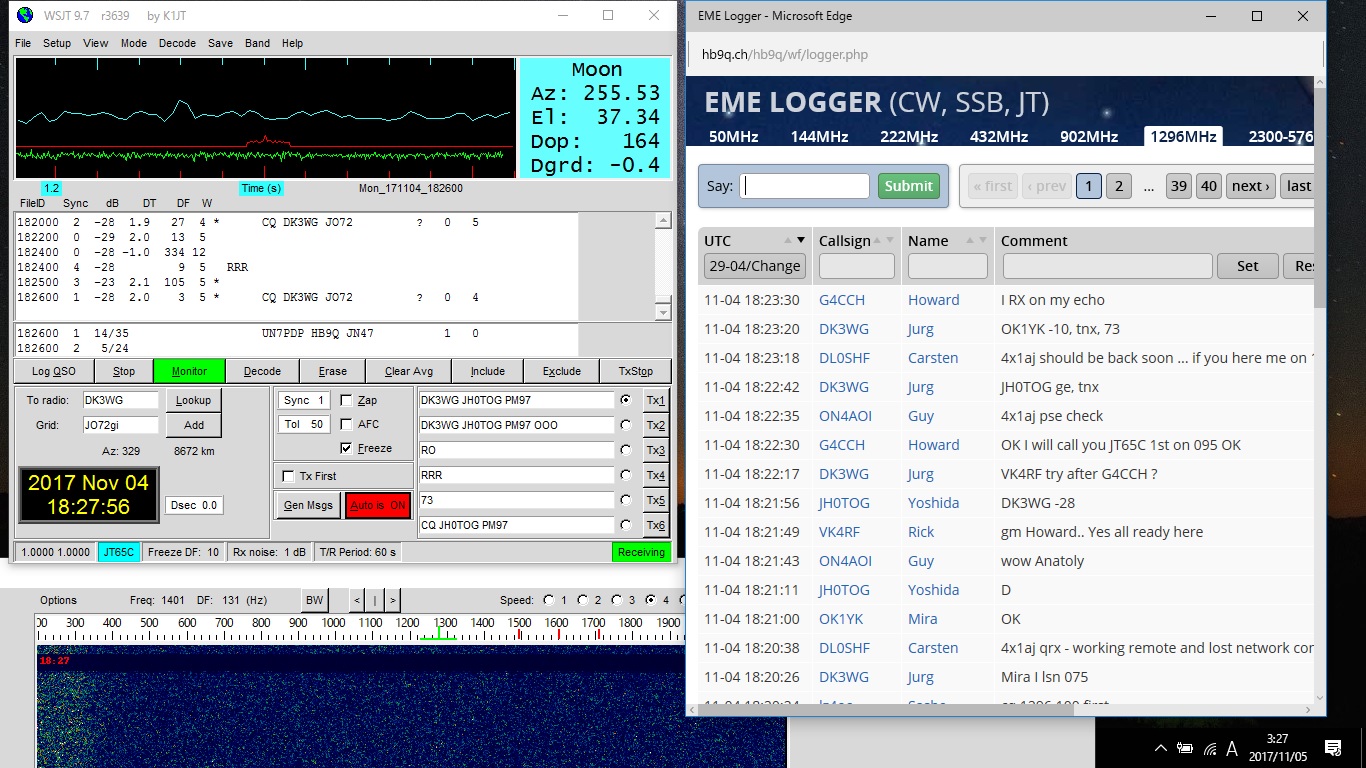Screen dimensions: 1366x768
Task: Select the Tx2 message radio button
Action: click(x=626, y=425)
